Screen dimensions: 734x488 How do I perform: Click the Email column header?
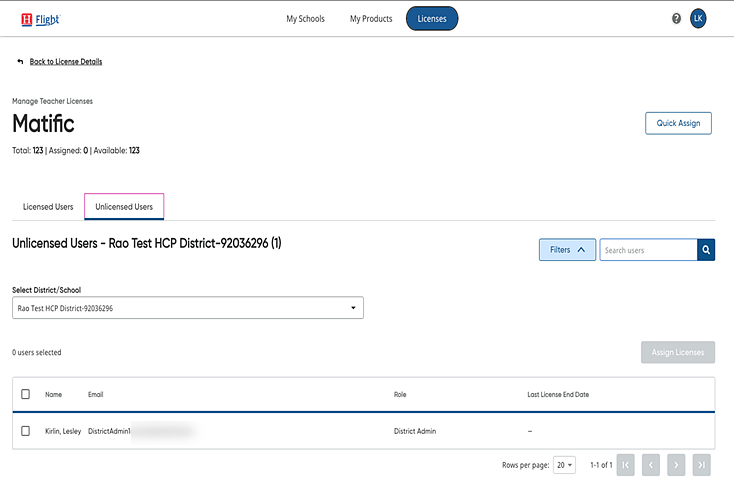tap(95, 394)
